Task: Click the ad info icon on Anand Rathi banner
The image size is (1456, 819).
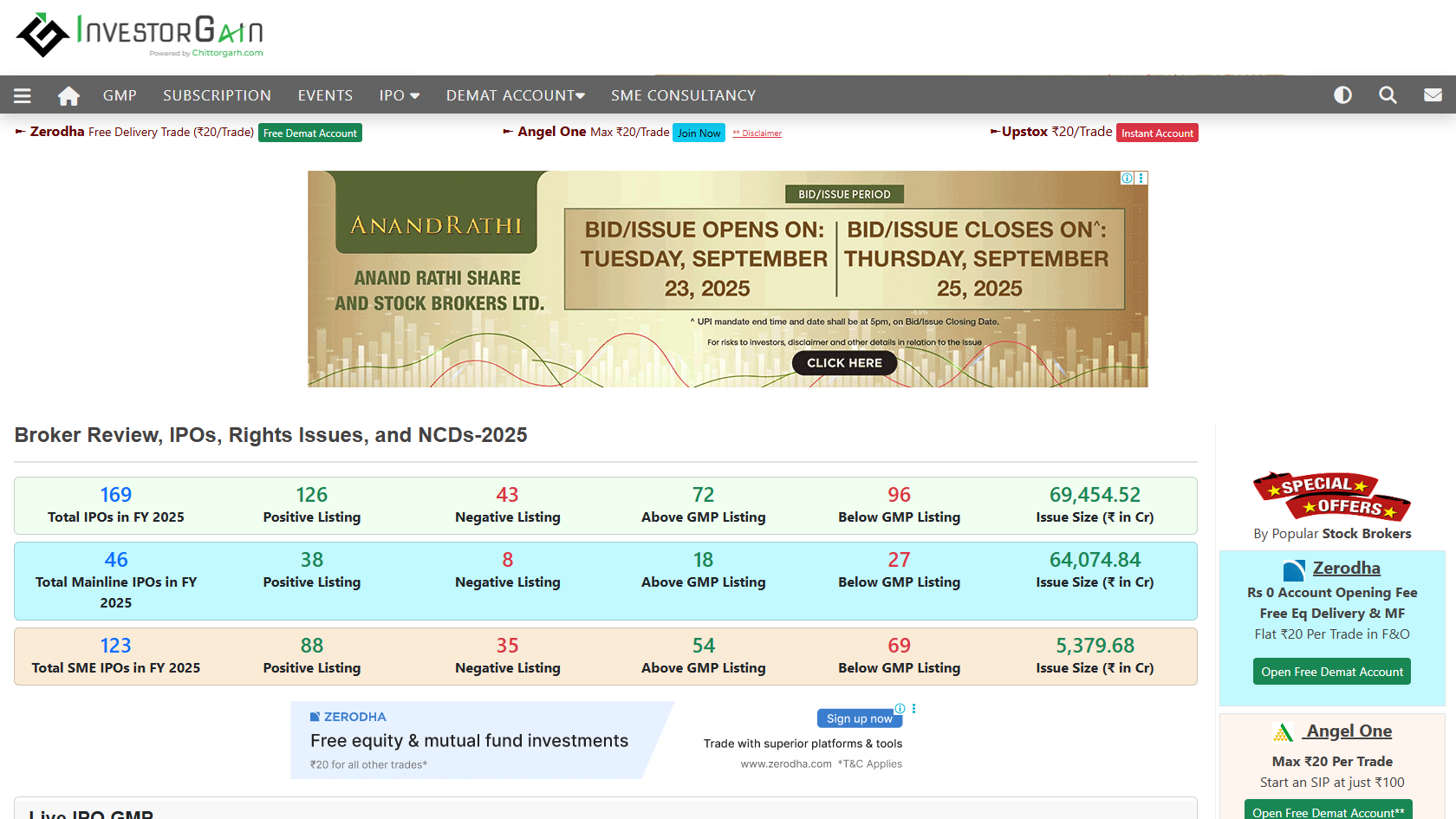Action: (x=1127, y=178)
